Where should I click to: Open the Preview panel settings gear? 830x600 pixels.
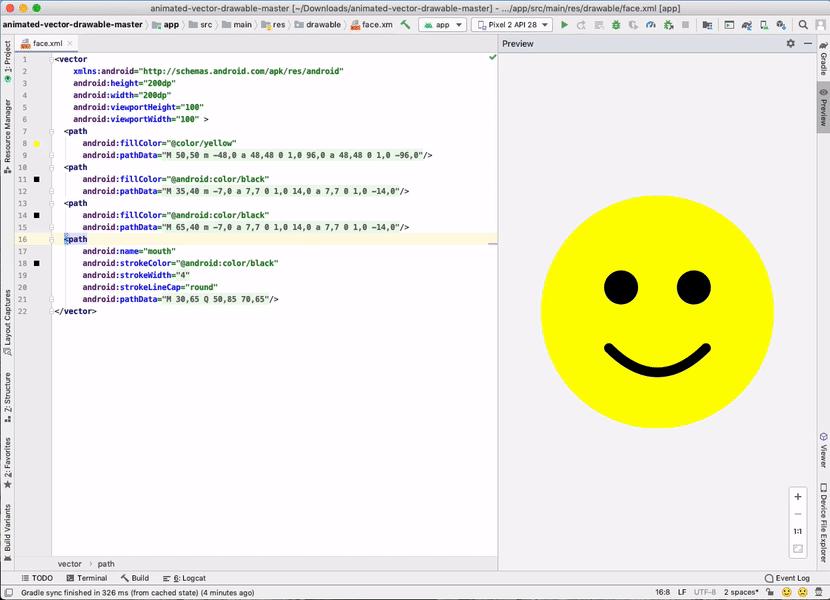click(x=790, y=44)
